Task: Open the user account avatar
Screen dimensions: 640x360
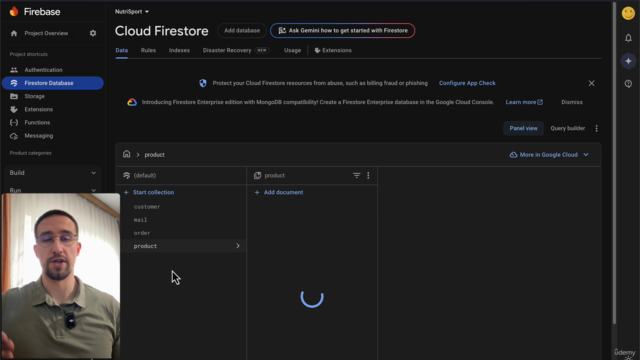Action: point(628,13)
